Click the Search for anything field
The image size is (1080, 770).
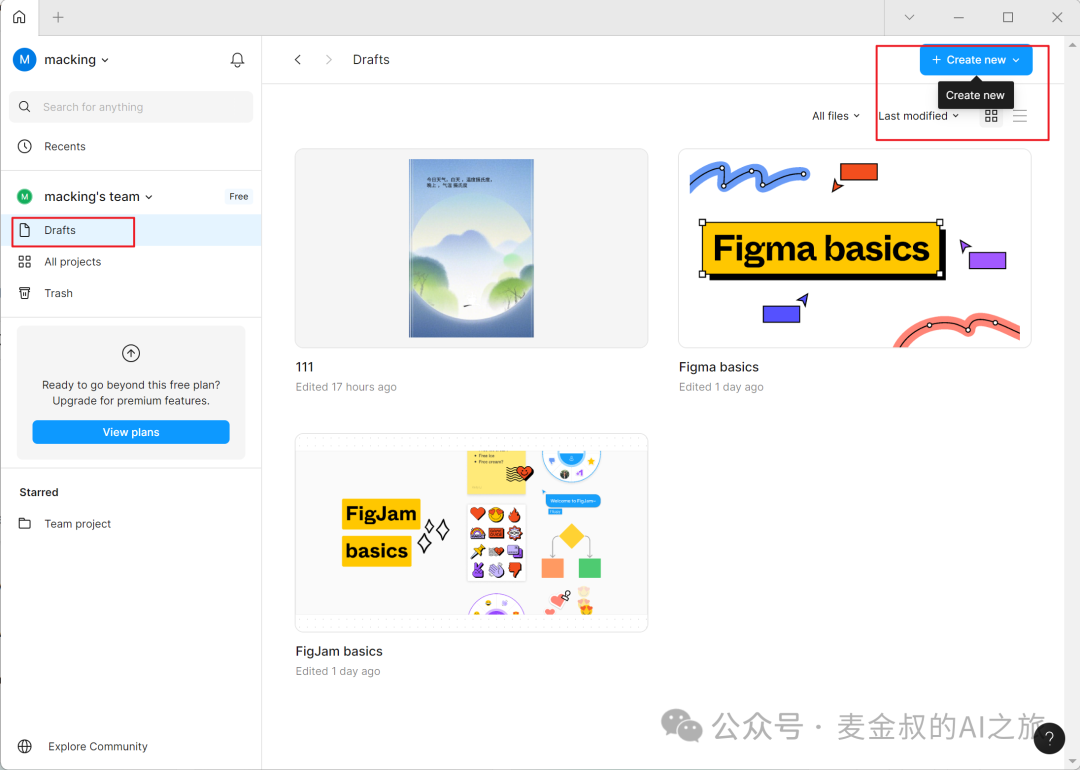pyautogui.click(x=131, y=107)
